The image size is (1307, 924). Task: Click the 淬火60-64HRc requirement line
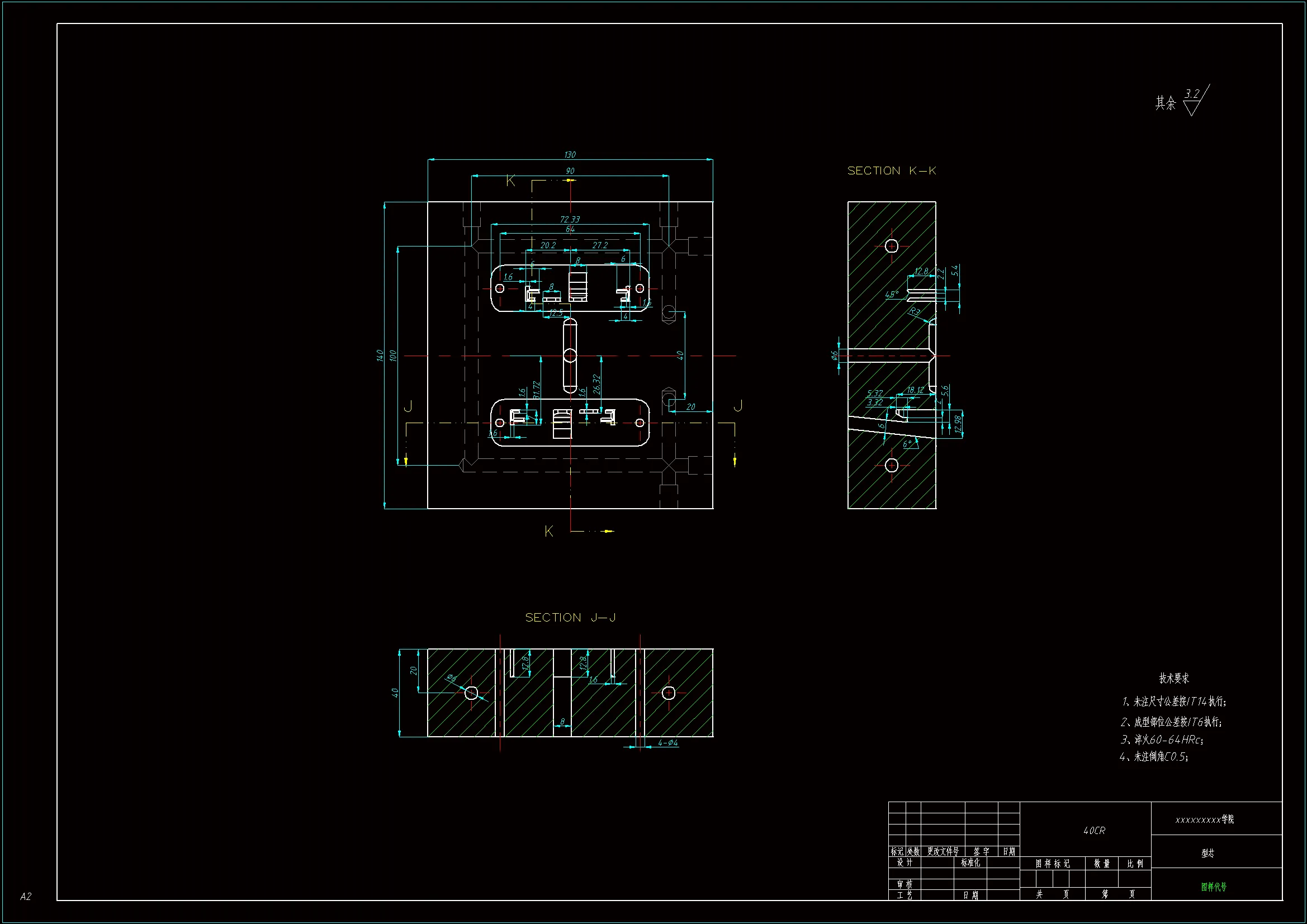[x=1161, y=740]
